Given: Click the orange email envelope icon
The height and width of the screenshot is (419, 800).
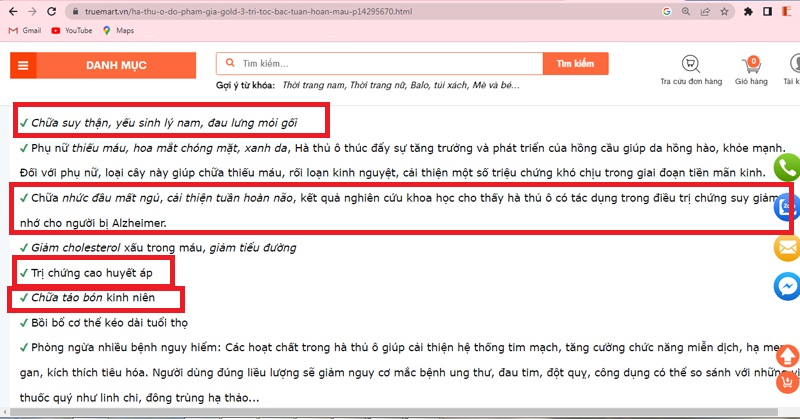Looking at the screenshot, I should click(787, 247).
